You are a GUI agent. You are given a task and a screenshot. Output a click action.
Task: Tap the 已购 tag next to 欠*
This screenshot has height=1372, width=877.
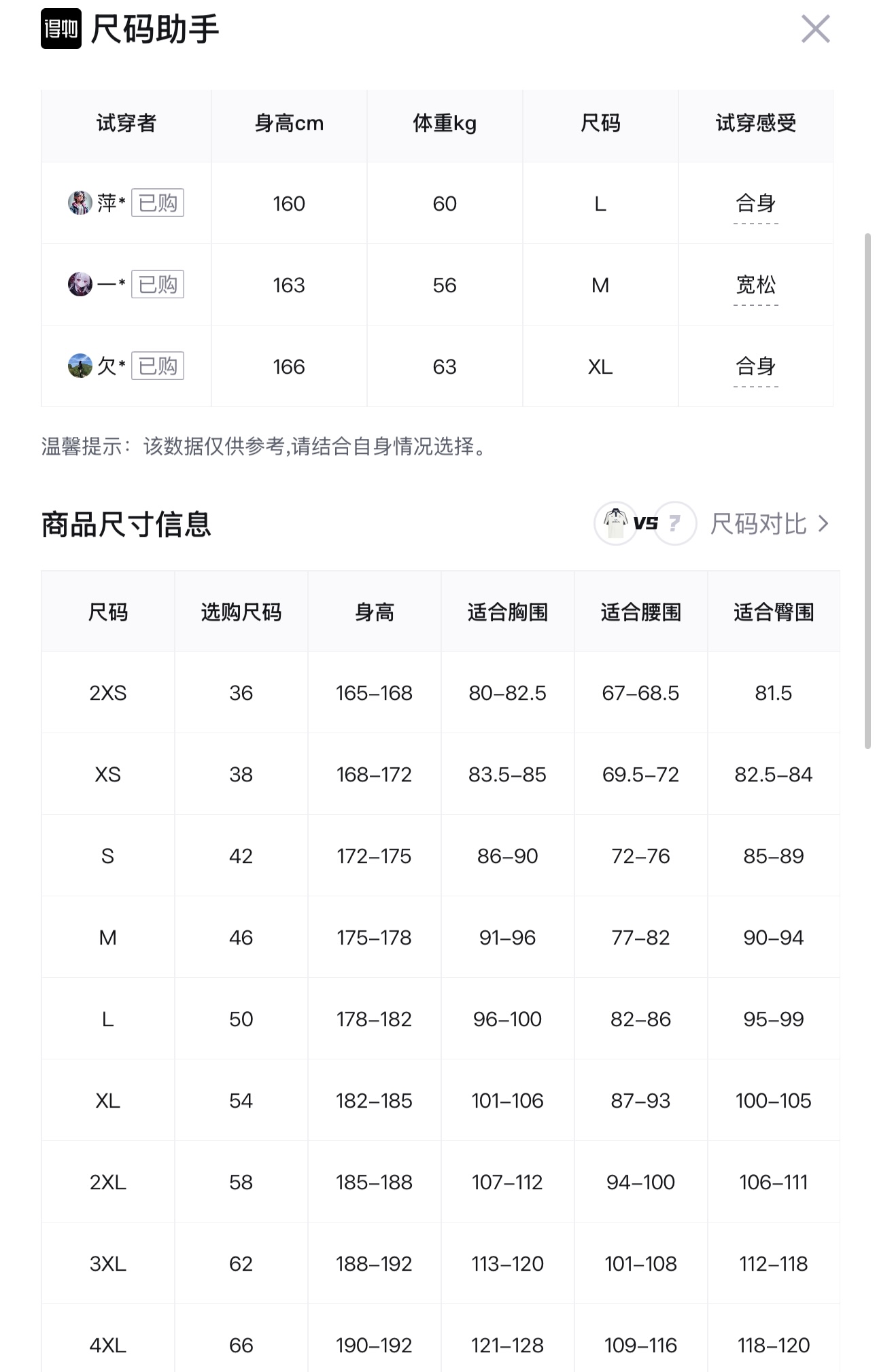click(158, 366)
